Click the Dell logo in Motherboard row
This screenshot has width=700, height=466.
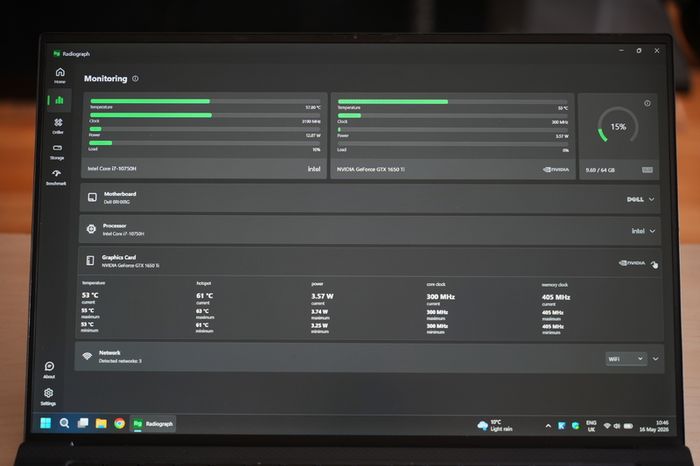(x=635, y=200)
